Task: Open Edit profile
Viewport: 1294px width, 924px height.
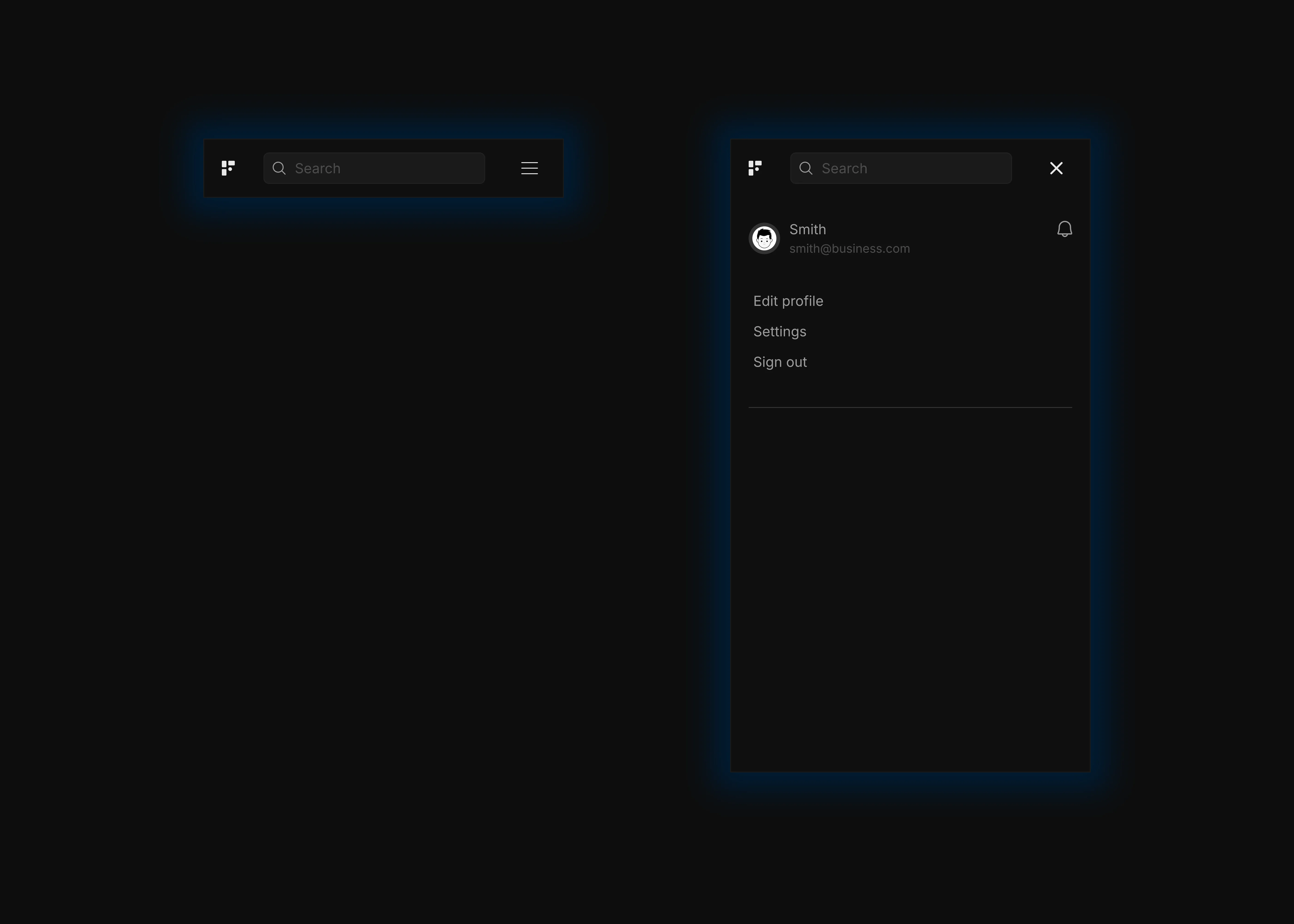Action: (x=788, y=301)
